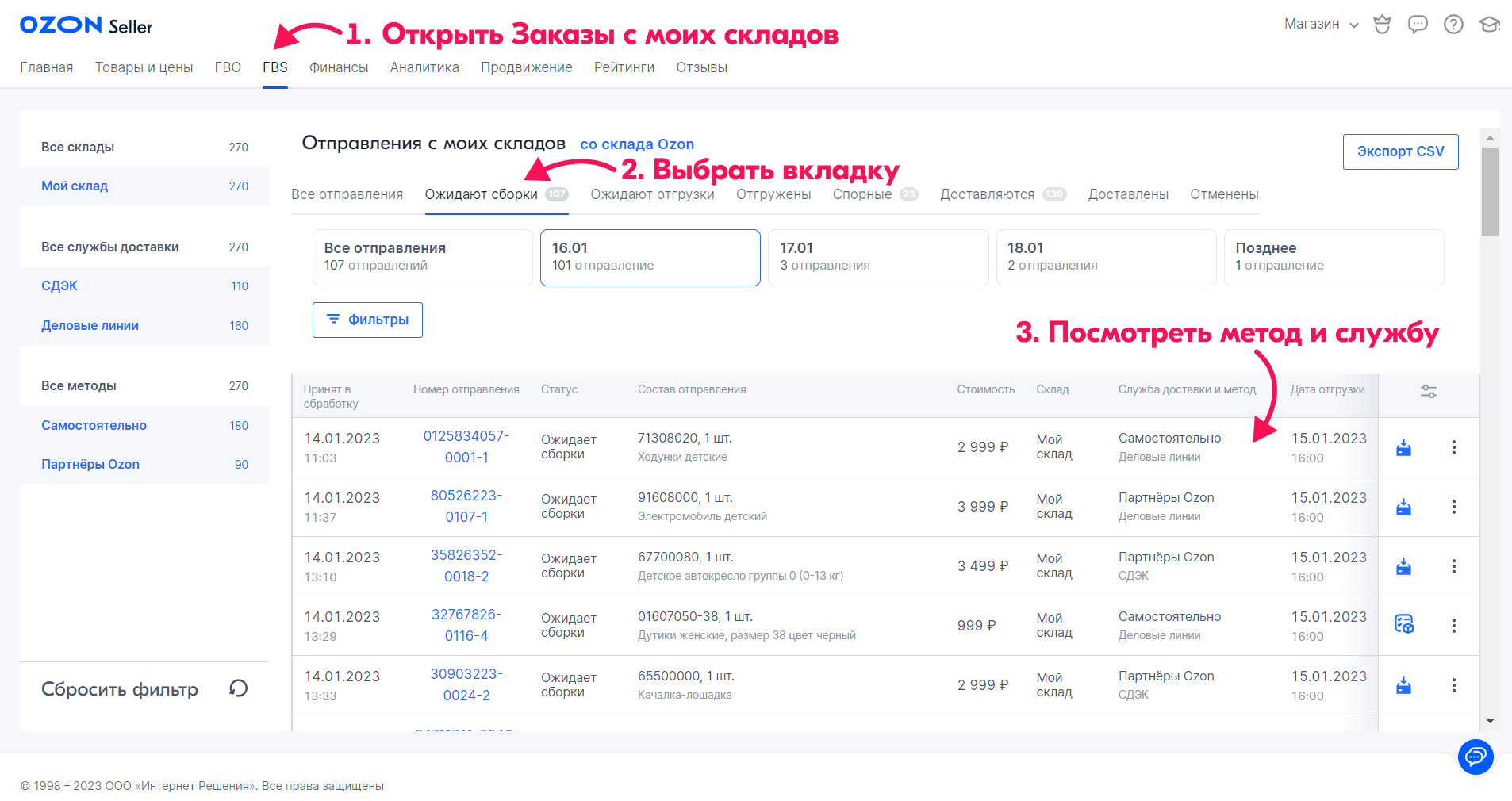Click the scrollbar up arrow
Image resolution: width=1512 pixels, height=801 pixels.
[x=1490, y=138]
